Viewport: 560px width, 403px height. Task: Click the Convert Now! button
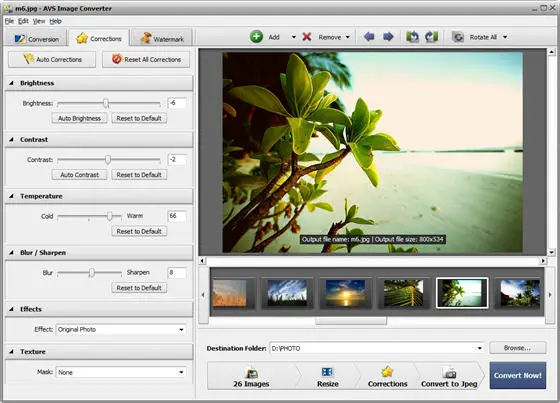[x=518, y=375]
